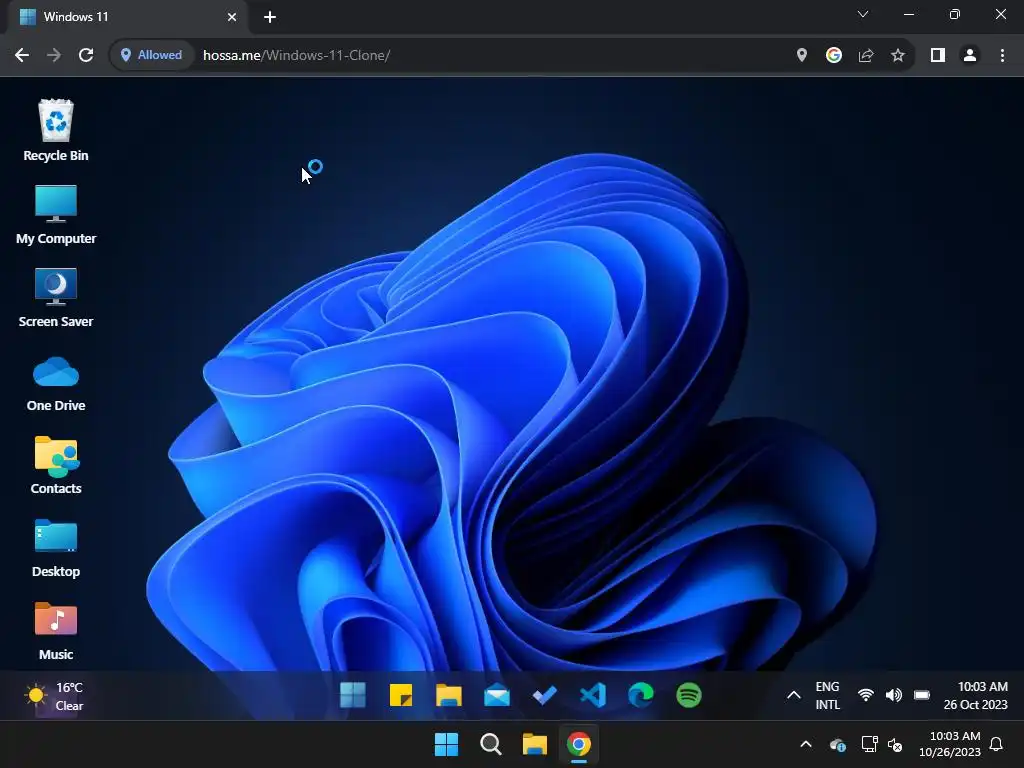Open the Mail app in clone taskbar
This screenshot has height=768, width=1024.
click(x=496, y=696)
